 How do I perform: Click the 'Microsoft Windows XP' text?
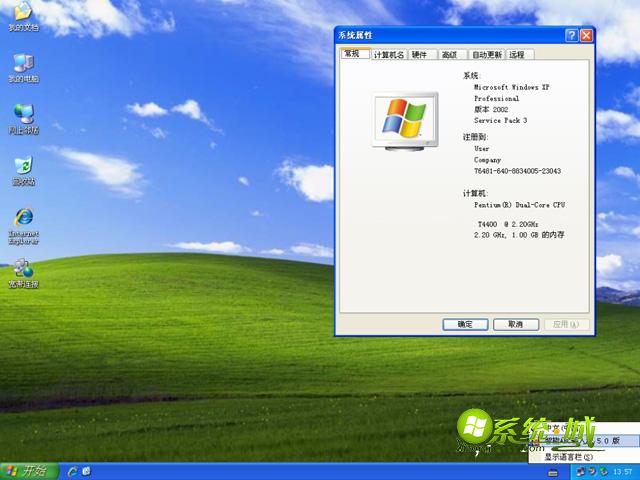point(511,87)
